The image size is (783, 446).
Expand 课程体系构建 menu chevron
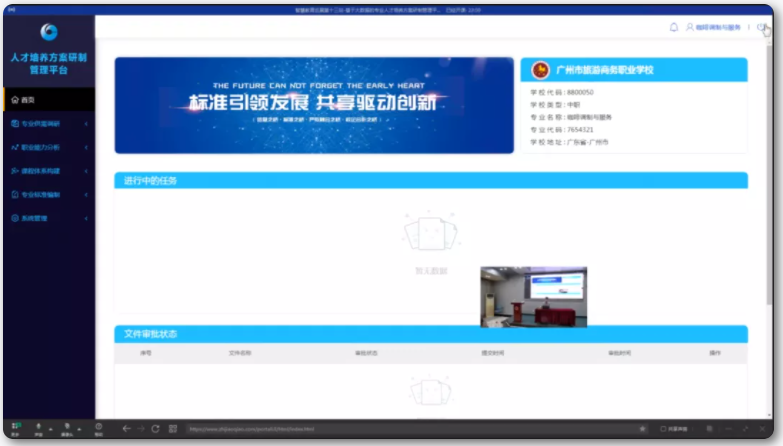coord(86,171)
